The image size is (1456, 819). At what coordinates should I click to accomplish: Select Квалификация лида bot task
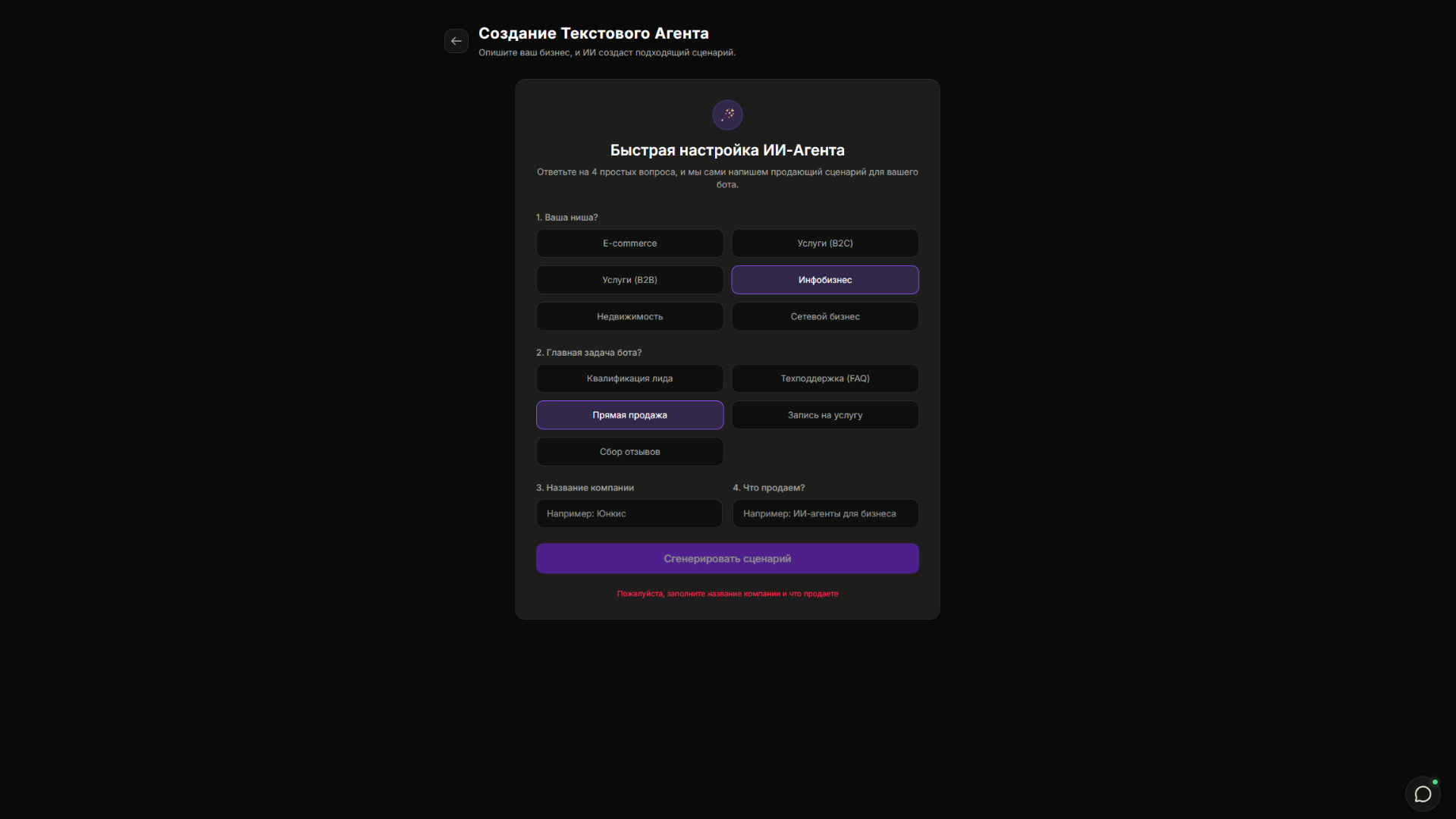click(x=629, y=378)
